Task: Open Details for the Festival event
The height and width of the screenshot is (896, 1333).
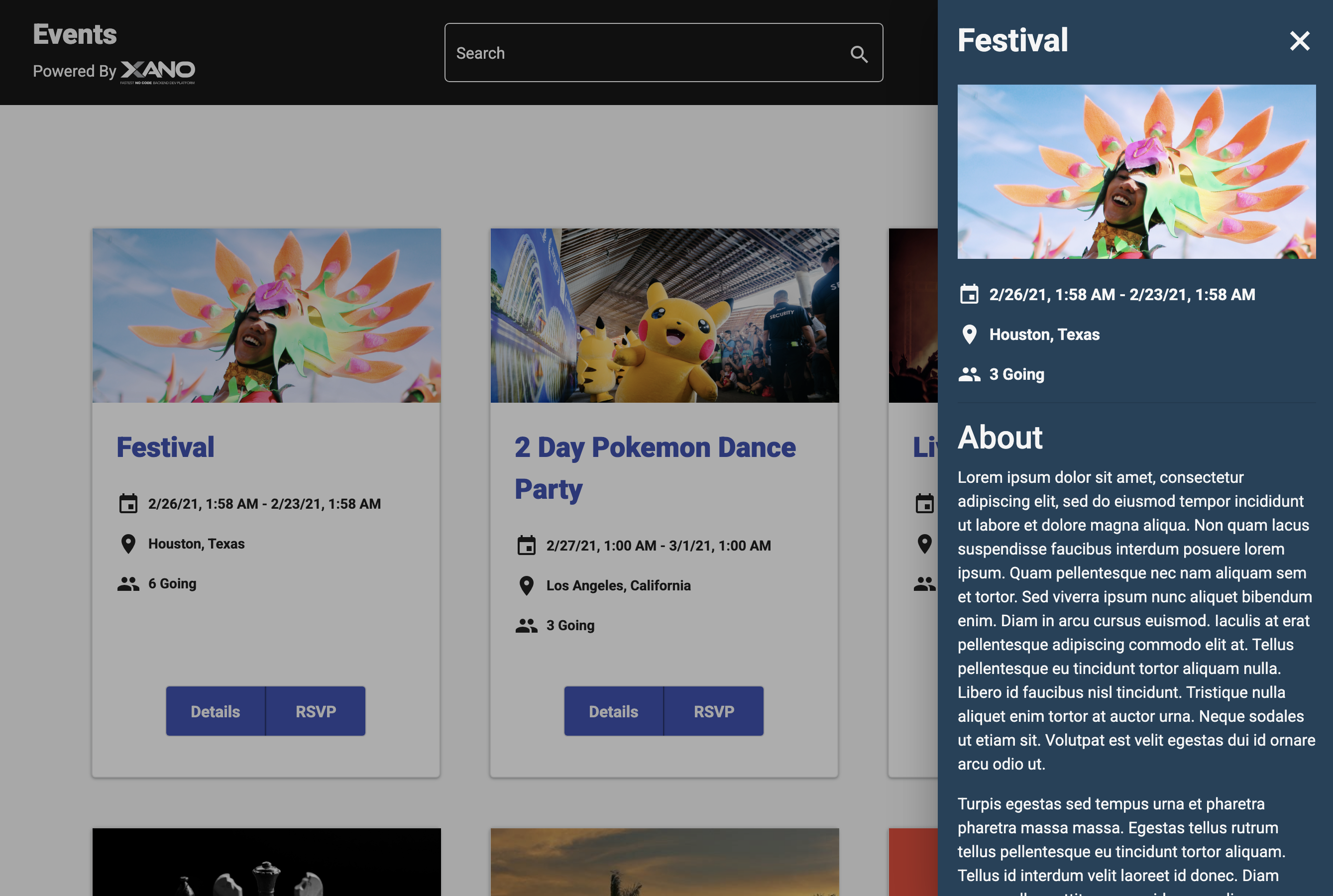Action: [x=216, y=711]
